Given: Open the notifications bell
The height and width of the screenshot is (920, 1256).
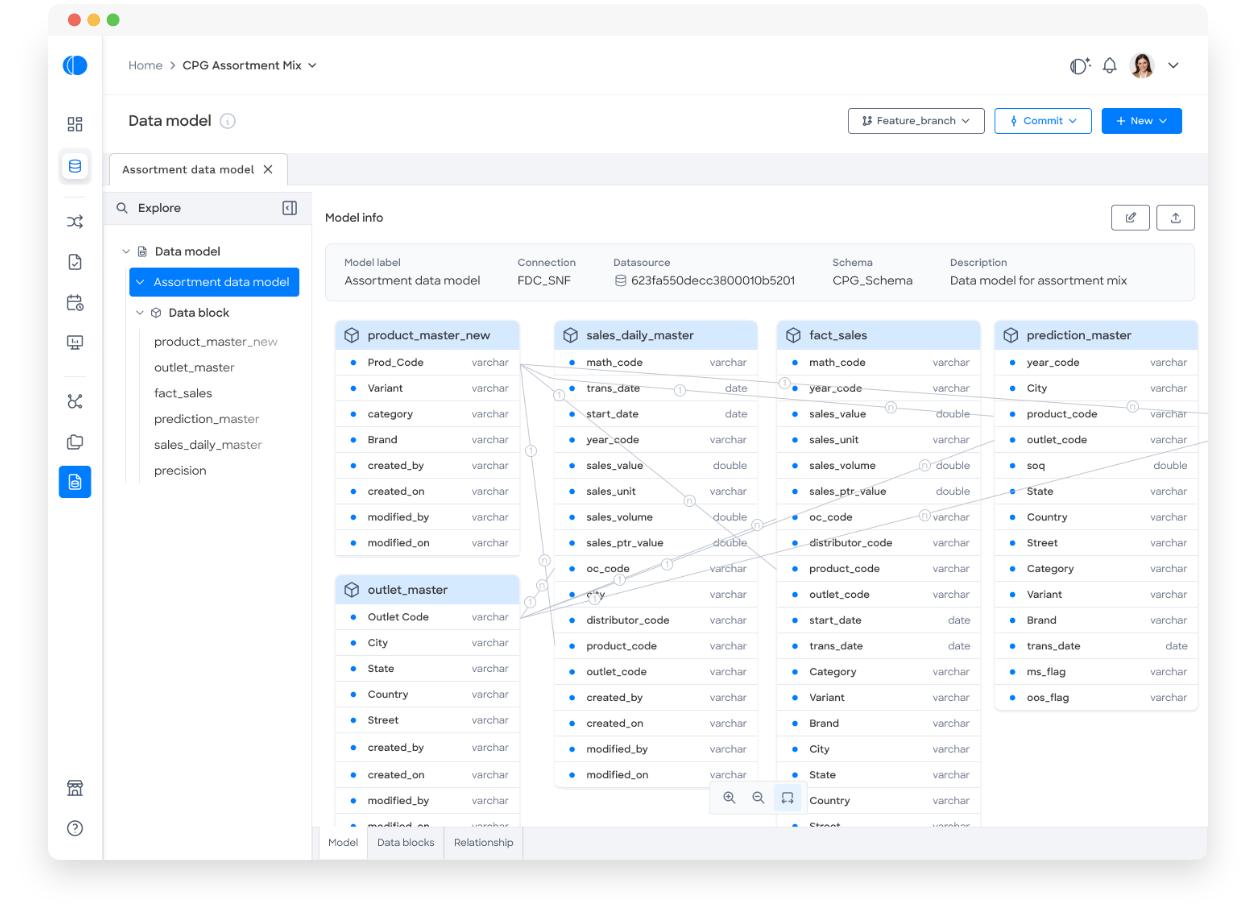Looking at the screenshot, I should pos(1109,65).
